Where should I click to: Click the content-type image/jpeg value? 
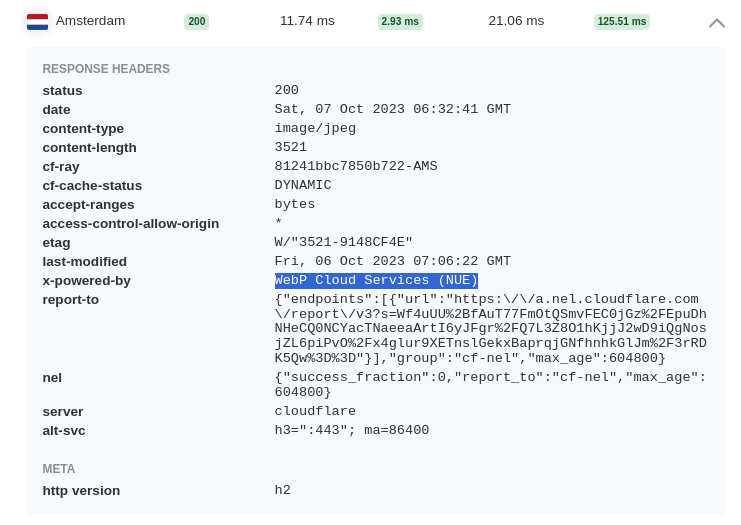coord(315,128)
